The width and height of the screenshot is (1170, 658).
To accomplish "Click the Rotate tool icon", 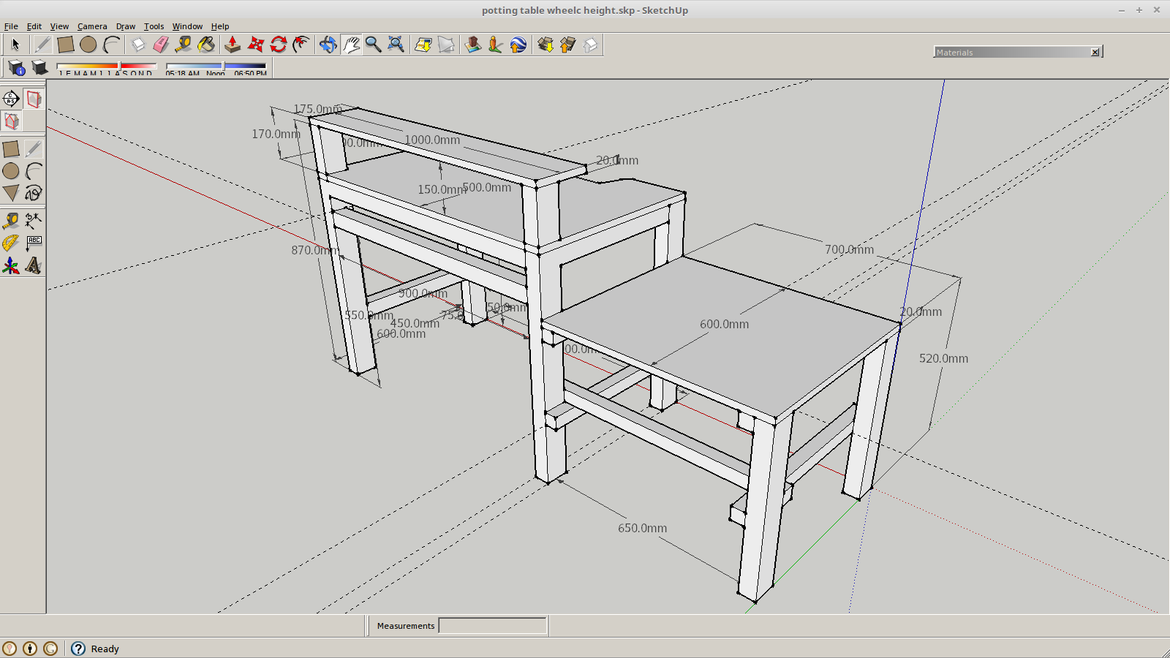I will coord(278,44).
